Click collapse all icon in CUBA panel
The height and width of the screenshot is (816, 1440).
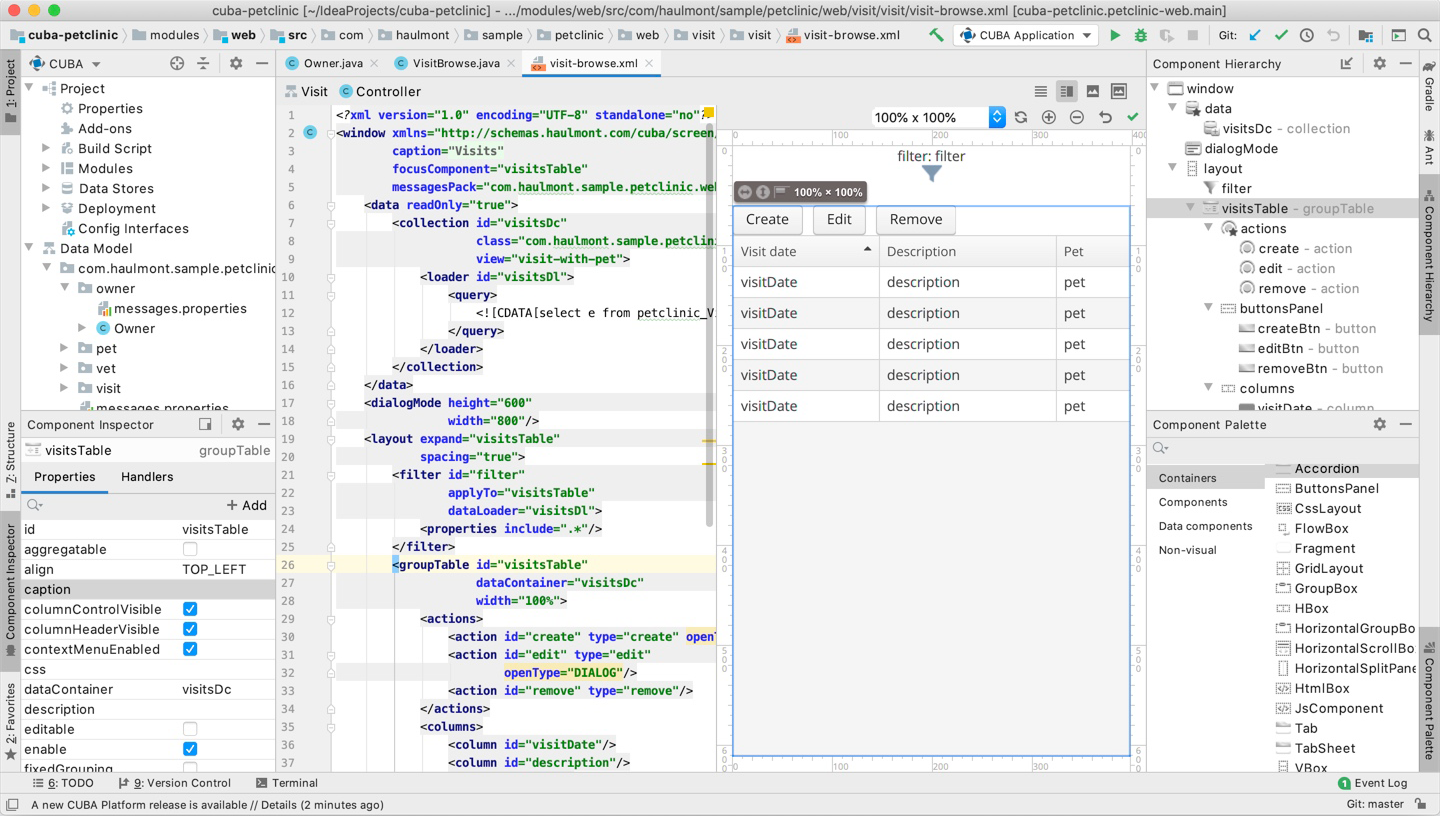click(x=203, y=63)
